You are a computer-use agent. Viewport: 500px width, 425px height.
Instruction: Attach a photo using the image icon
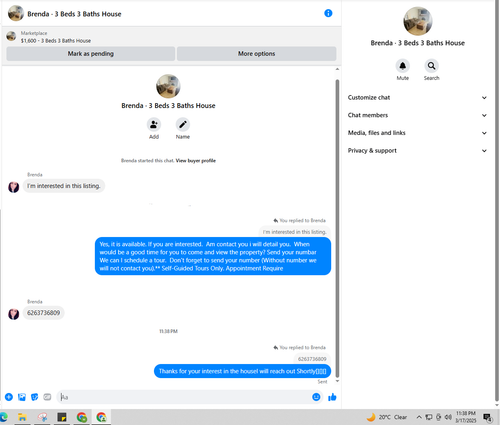click(x=22, y=397)
